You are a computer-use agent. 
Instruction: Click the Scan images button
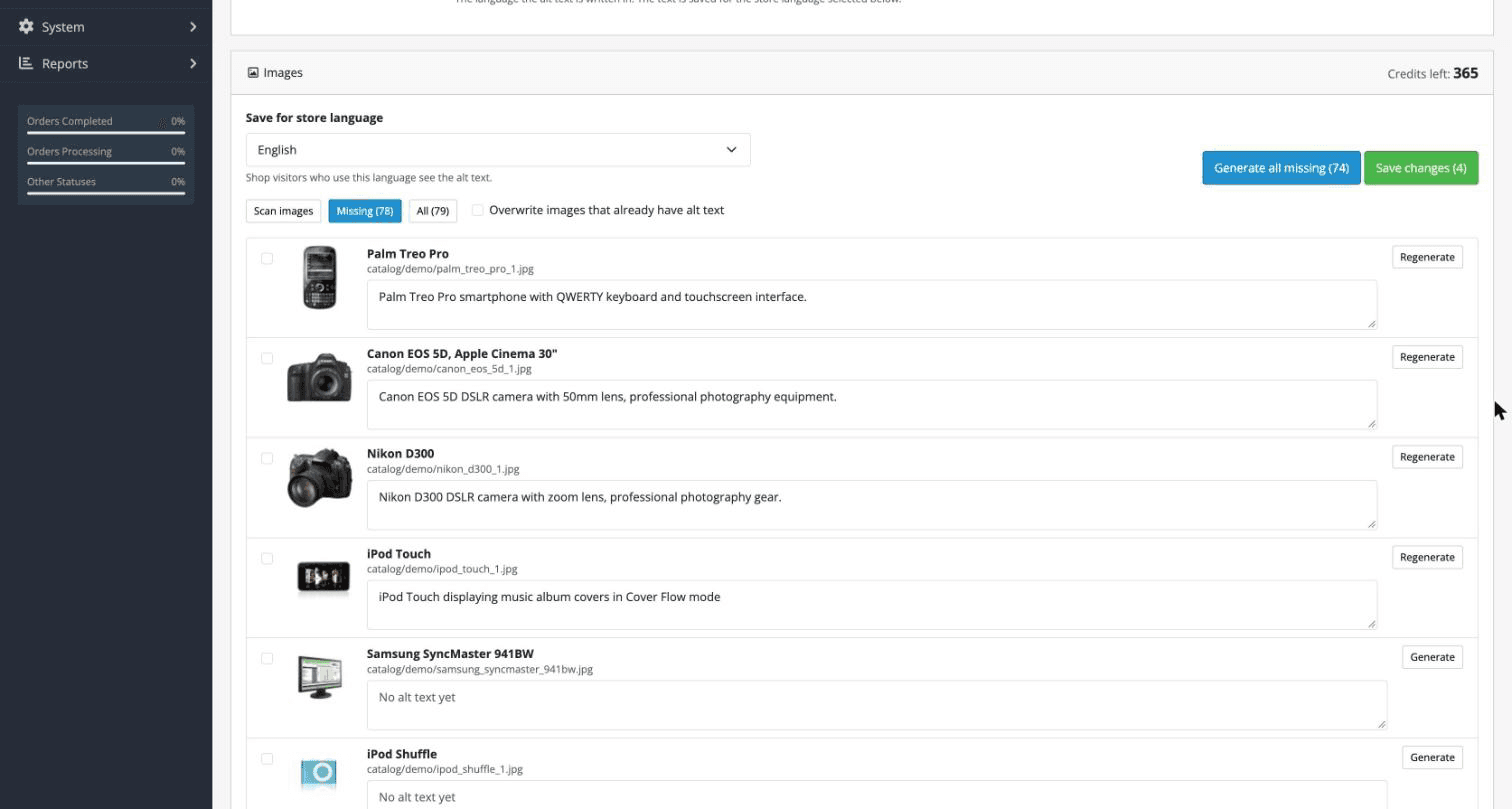pos(283,211)
